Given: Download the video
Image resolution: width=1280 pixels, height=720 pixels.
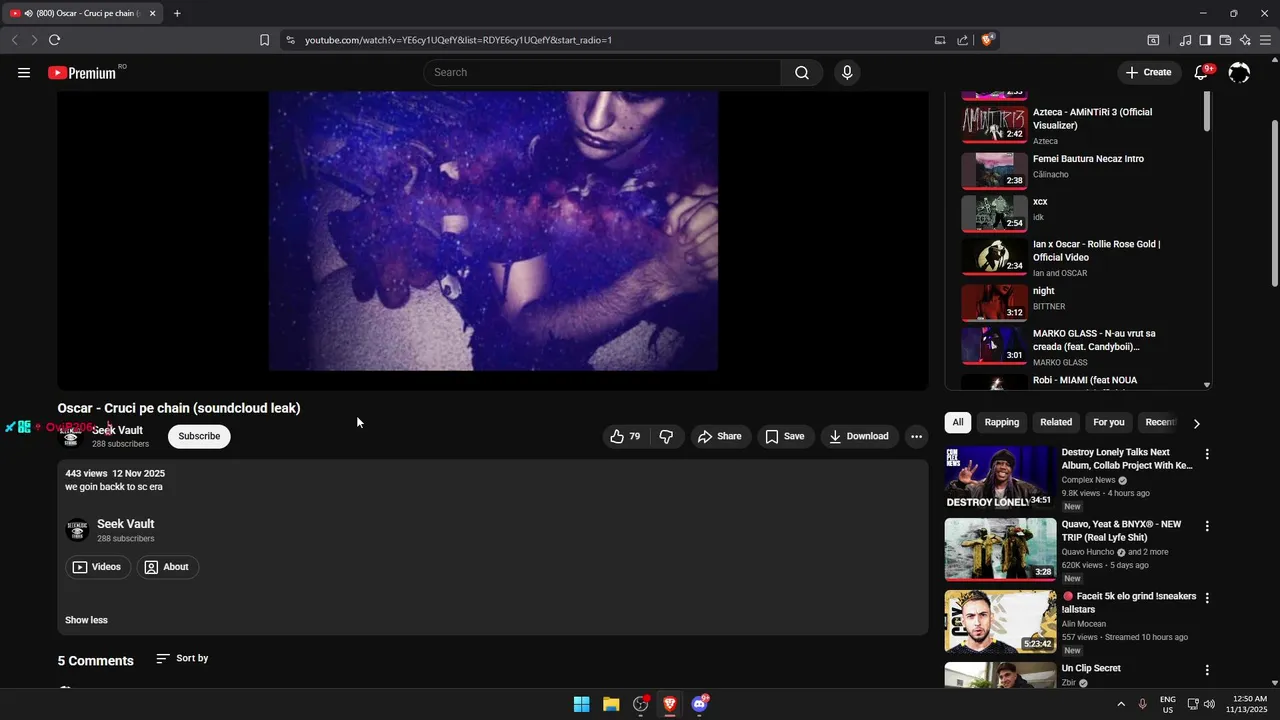Looking at the screenshot, I should (859, 436).
